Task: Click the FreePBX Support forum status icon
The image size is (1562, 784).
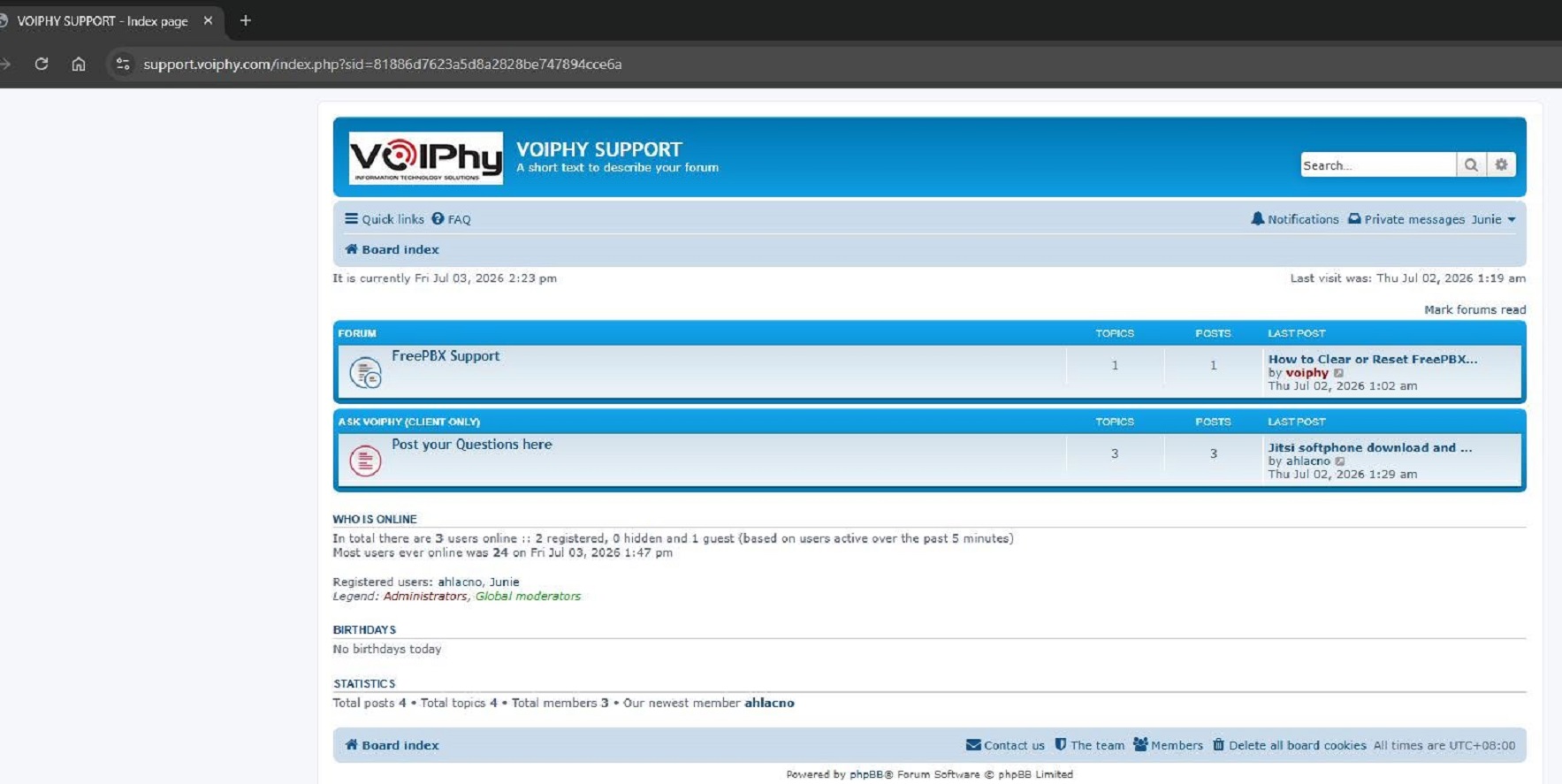Action: (x=365, y=372)
